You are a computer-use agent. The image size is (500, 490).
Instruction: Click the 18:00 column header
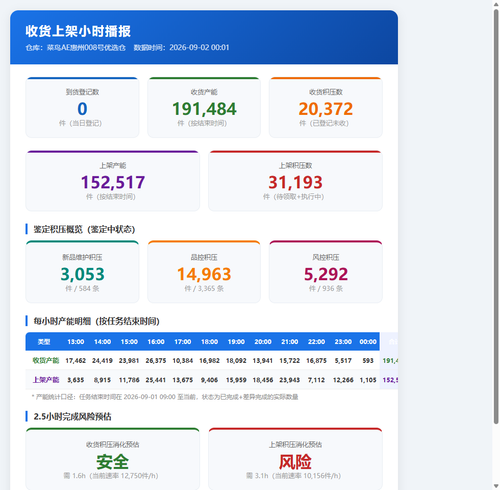click(209, 342)
